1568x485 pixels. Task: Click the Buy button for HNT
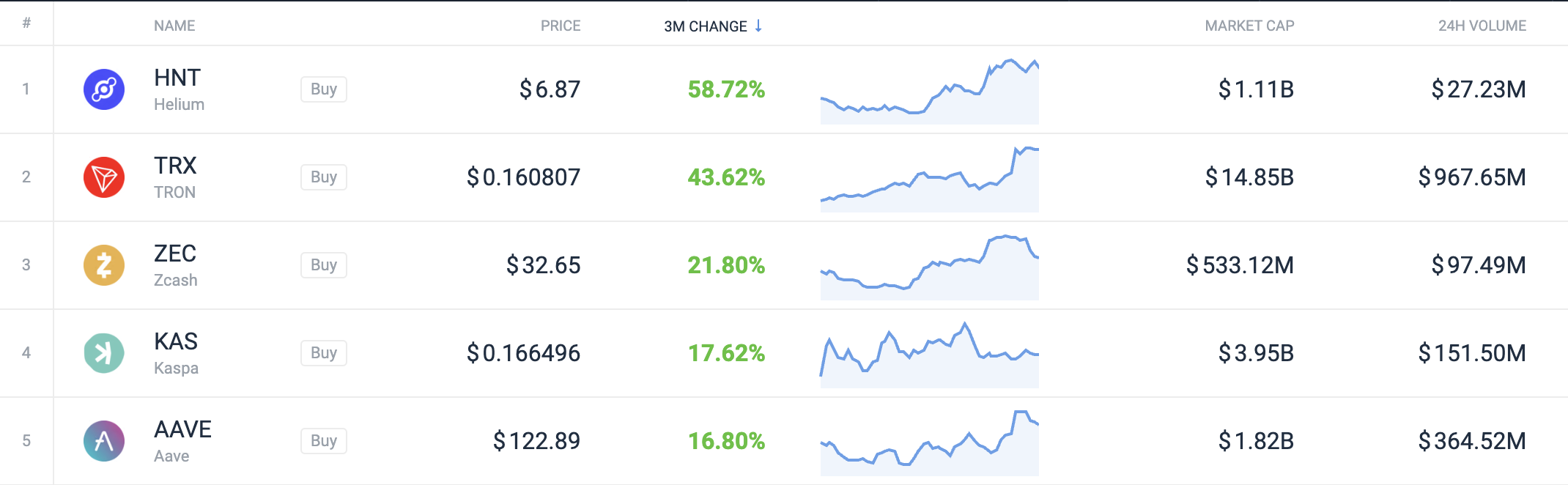coord(323,89)
